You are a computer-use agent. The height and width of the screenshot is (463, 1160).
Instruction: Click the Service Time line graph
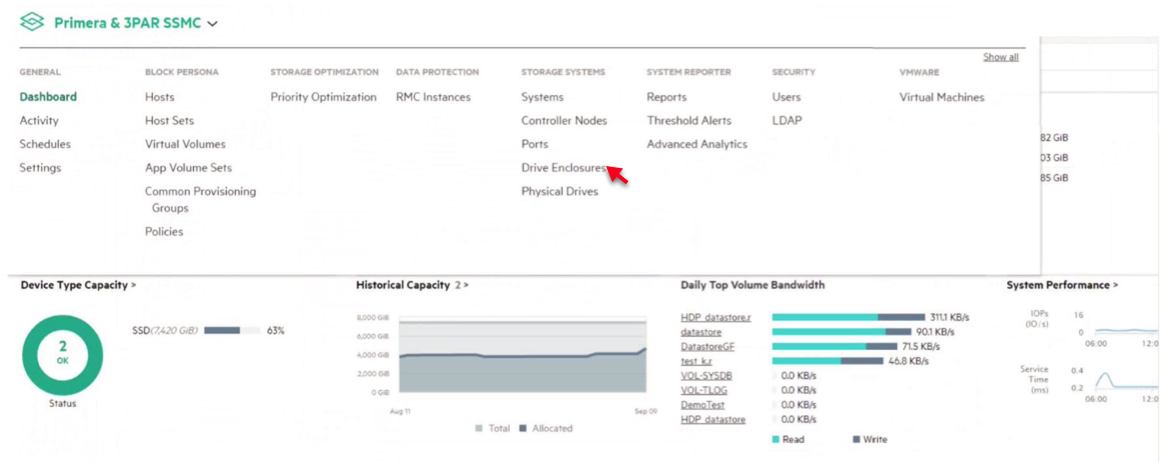point(1126,379)
